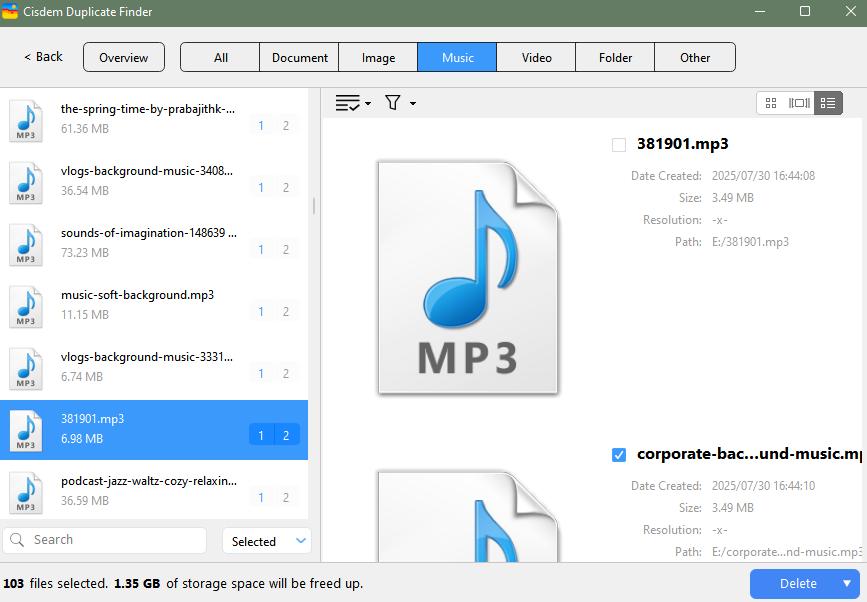Open the filter dropdown arrow
867x602 pixels.
click(412, 103)
